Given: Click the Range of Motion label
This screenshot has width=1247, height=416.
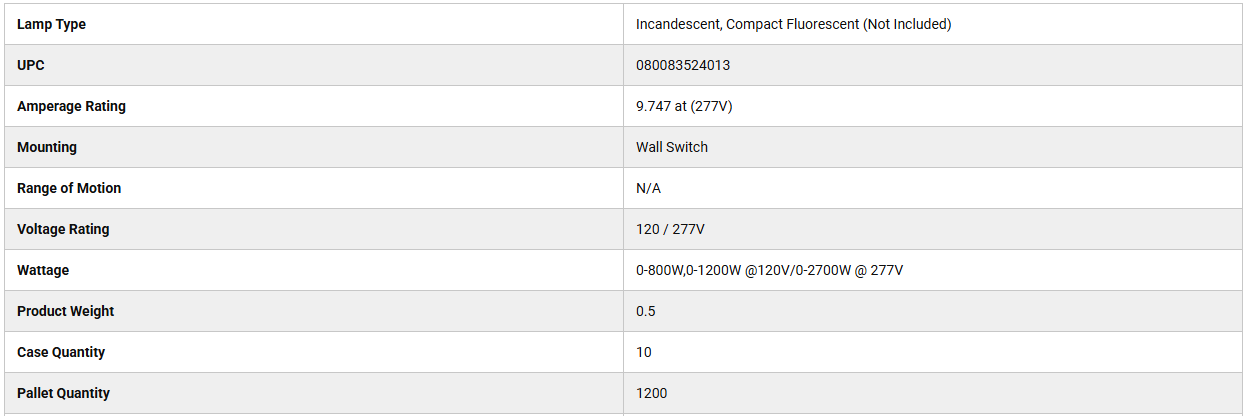Looking at the screenshot, I should click(x=69, y=188).
